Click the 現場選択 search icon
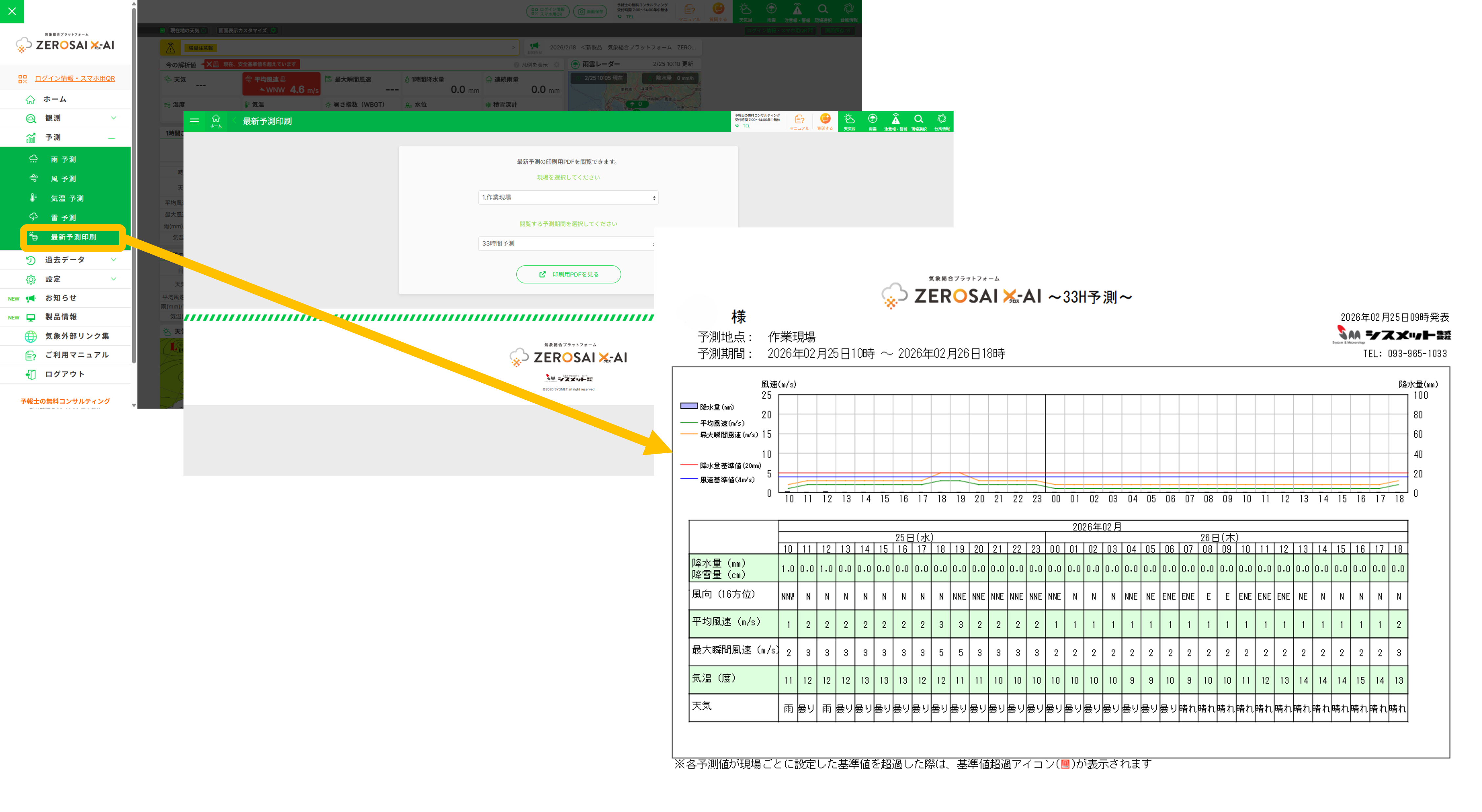1482x812 pixels. (919, 121)
